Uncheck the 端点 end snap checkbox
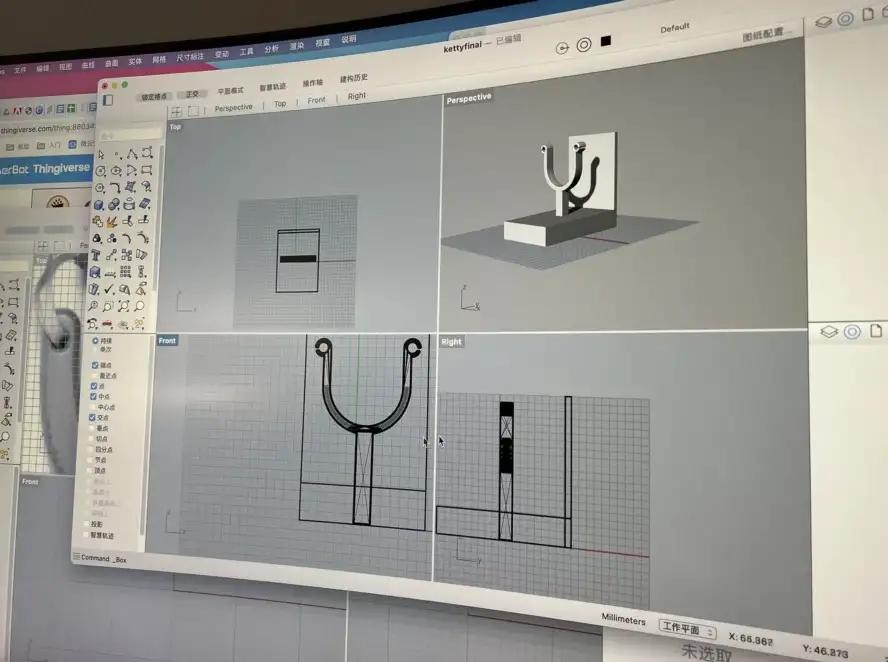The image size is (888, 662). click(95, 365)
